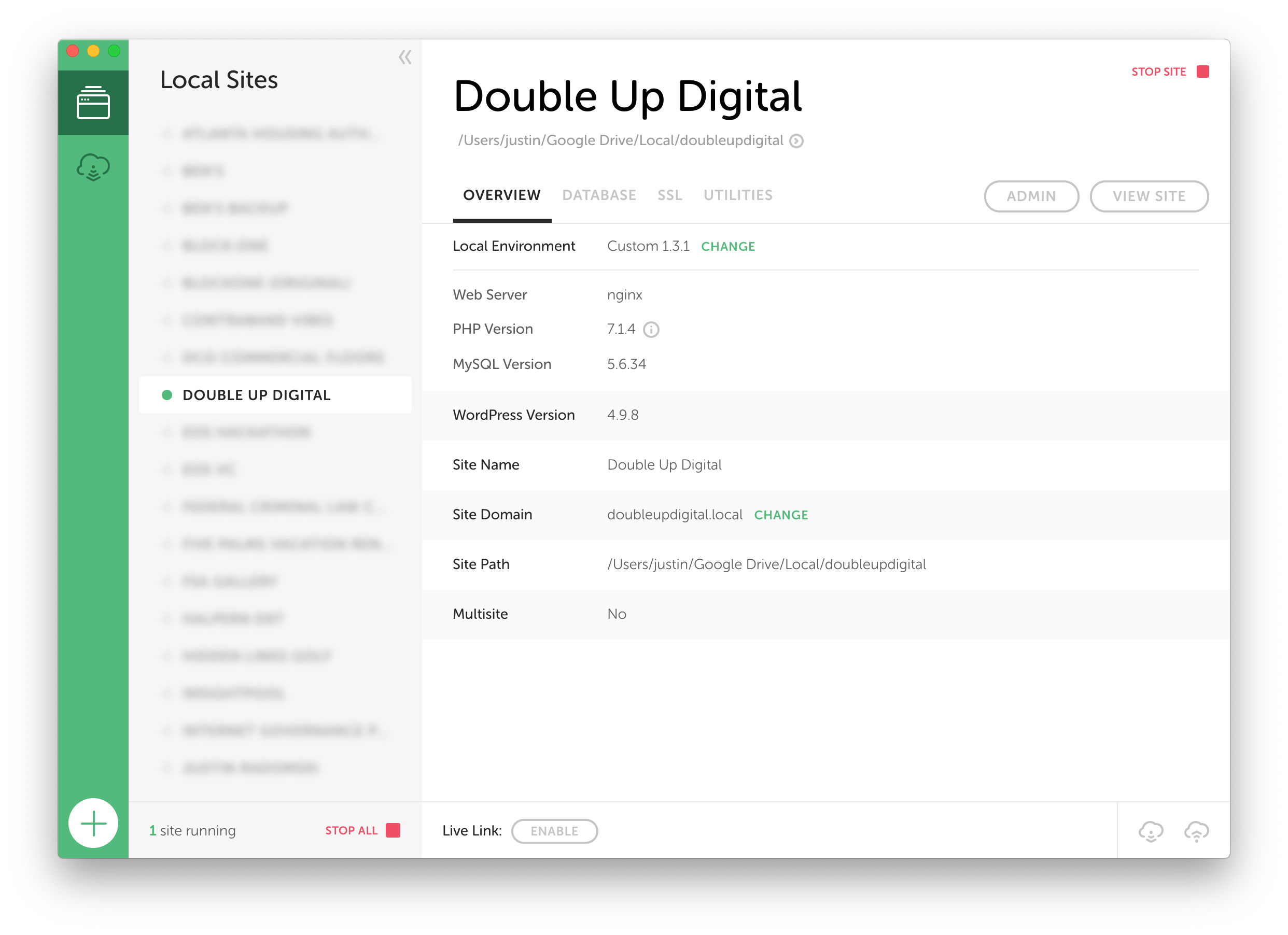Open the Utilities tab
This screenshot has height=935, width=1288.
738,195
